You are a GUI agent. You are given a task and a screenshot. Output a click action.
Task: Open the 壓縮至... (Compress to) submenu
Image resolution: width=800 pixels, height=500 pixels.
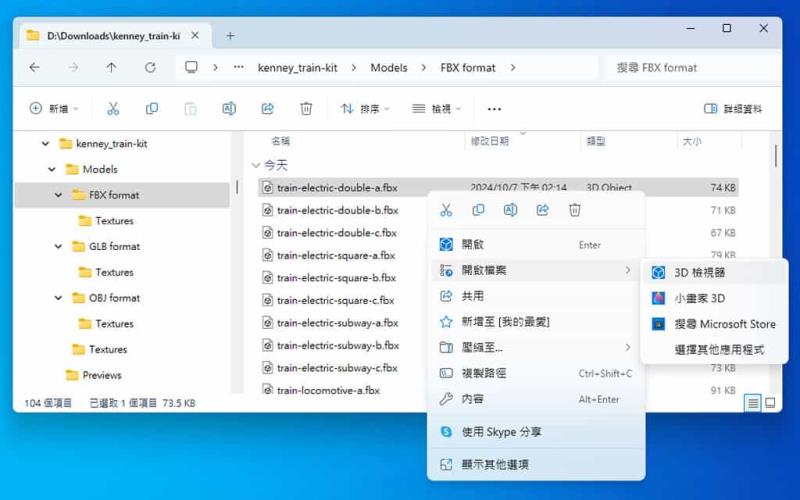[536, 347]
